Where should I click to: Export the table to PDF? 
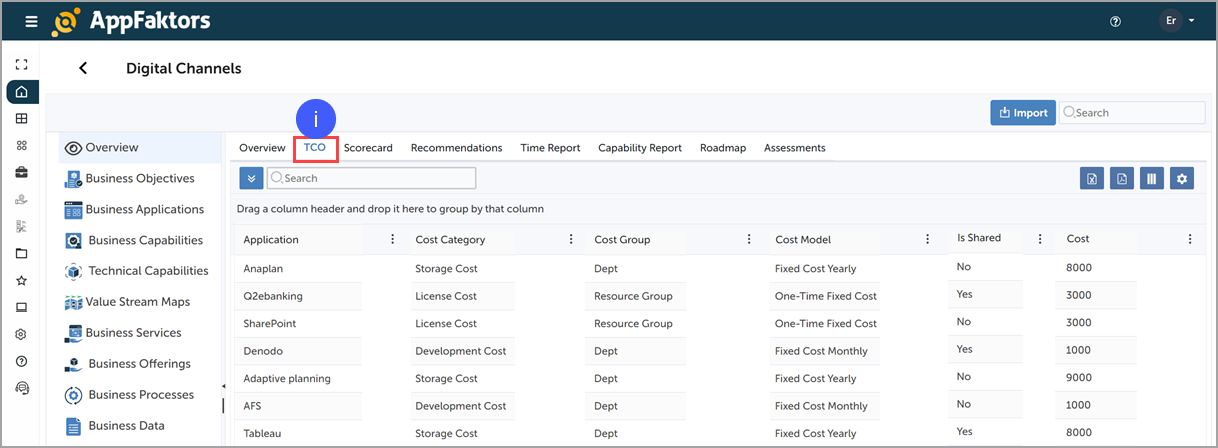coord(1122,178)
